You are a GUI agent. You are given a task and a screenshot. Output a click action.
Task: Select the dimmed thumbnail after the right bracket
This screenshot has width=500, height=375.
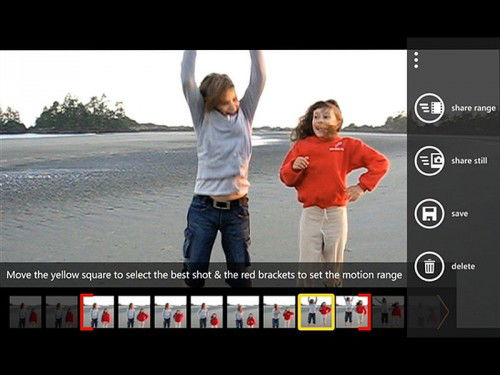click(x=389, y=312)
